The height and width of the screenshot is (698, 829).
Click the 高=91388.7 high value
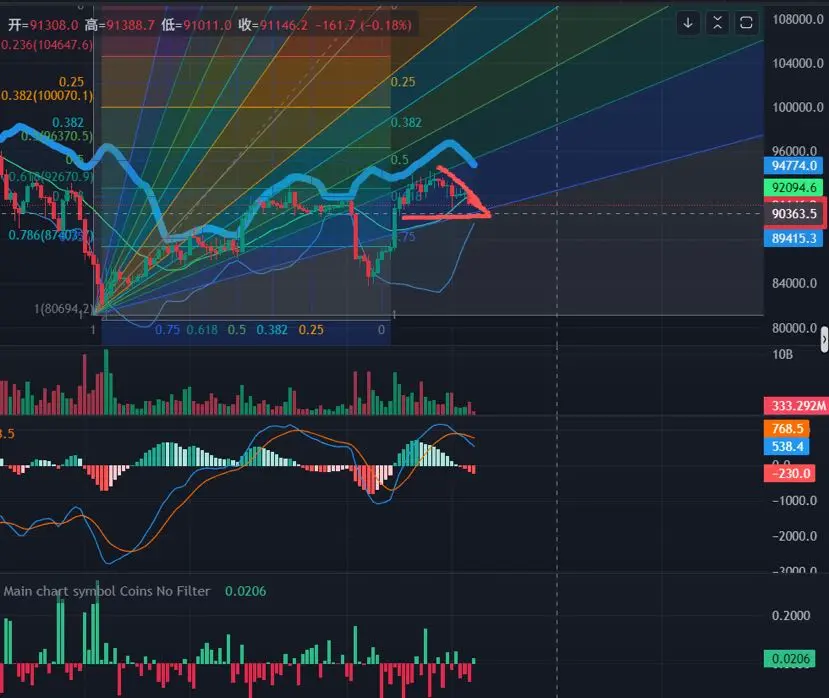tap(119, 25)
